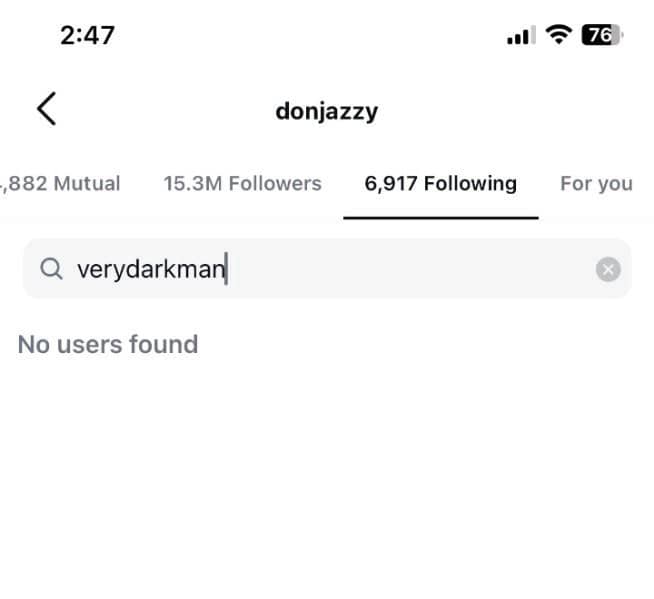The height and width of the screenshot is (599, 654).
Task: Tap the number 6,917 in Following
Action: tap(391, 184)
